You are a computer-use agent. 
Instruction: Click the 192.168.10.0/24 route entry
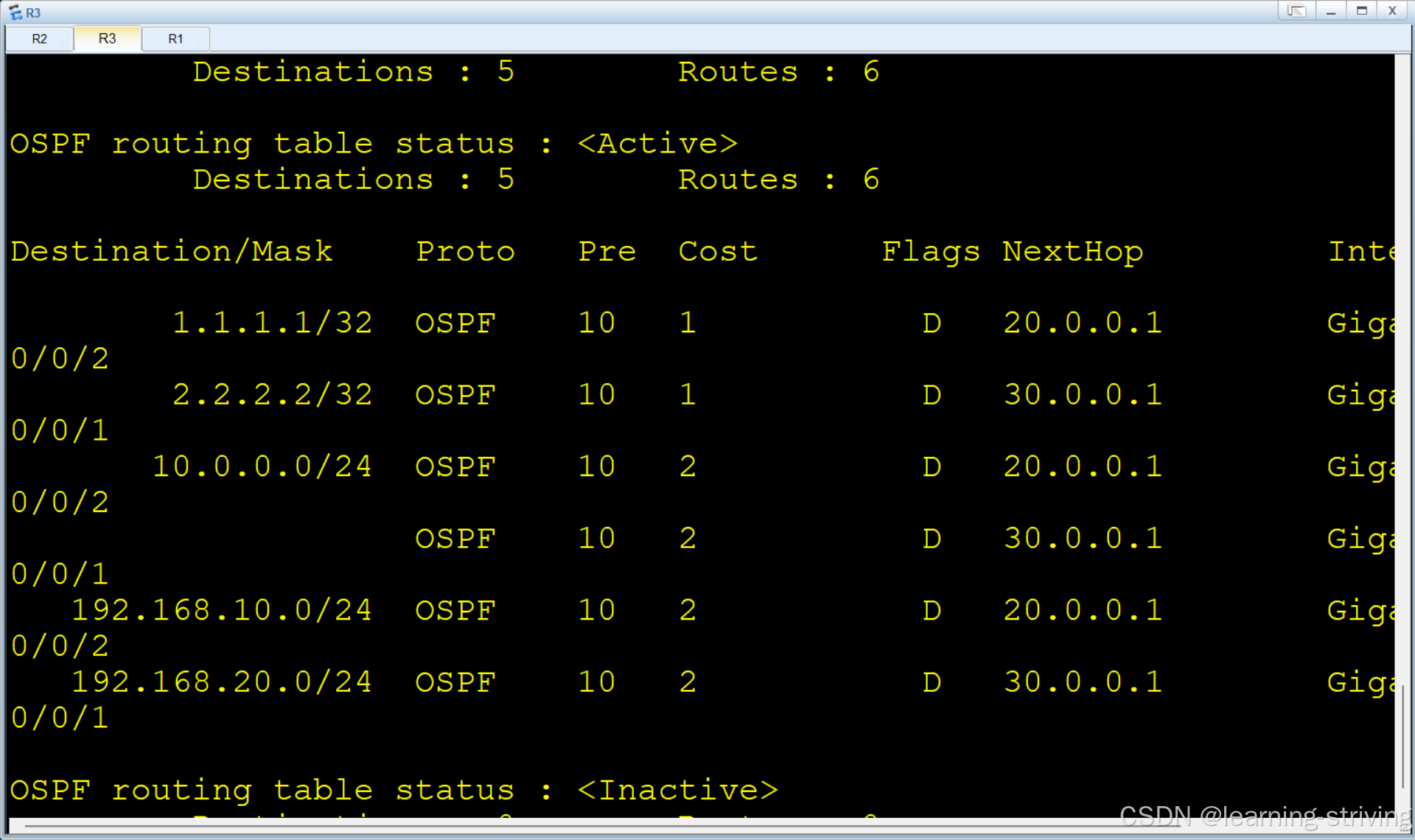221,610
